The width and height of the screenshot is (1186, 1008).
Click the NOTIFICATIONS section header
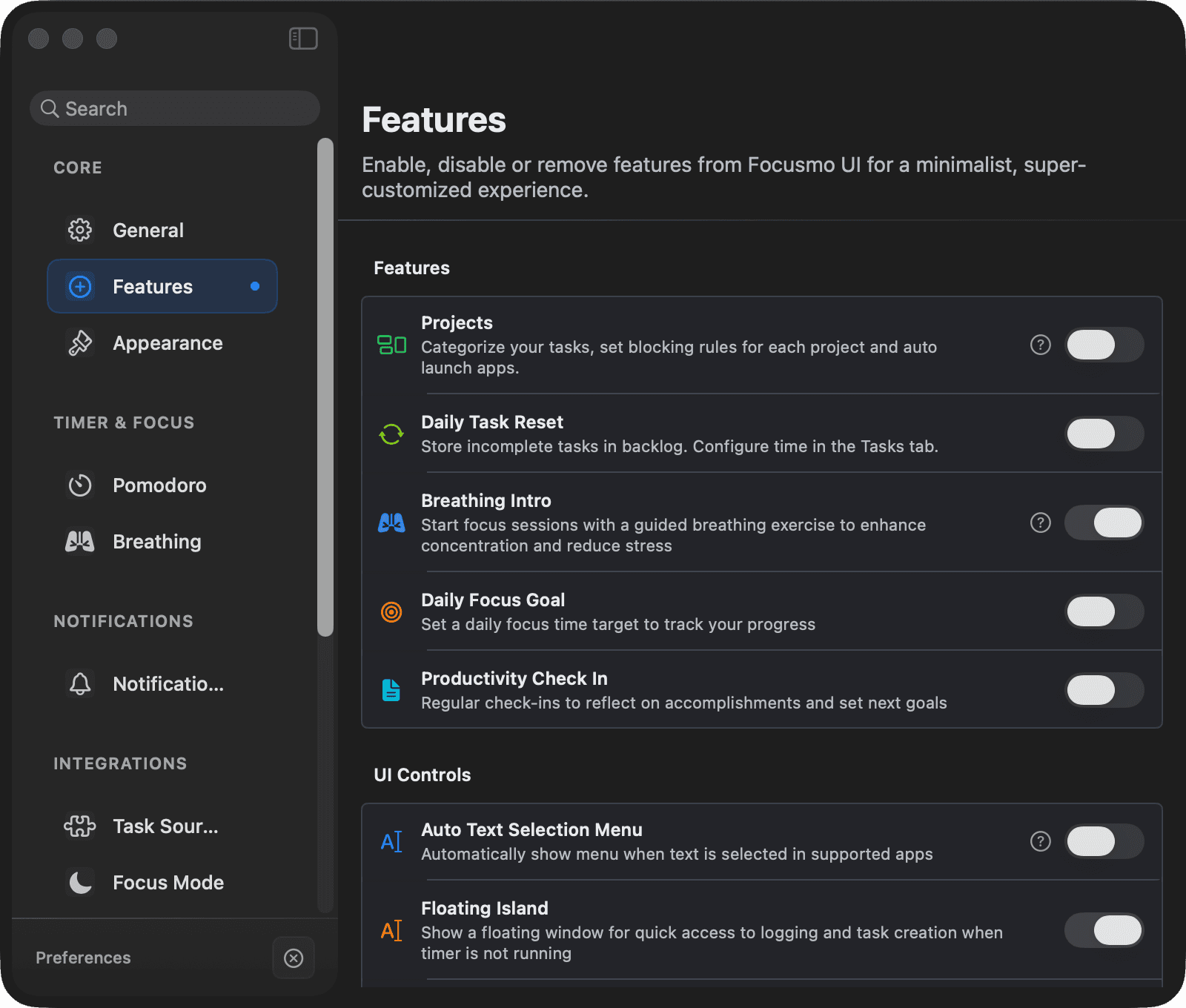tap(123, 621)
